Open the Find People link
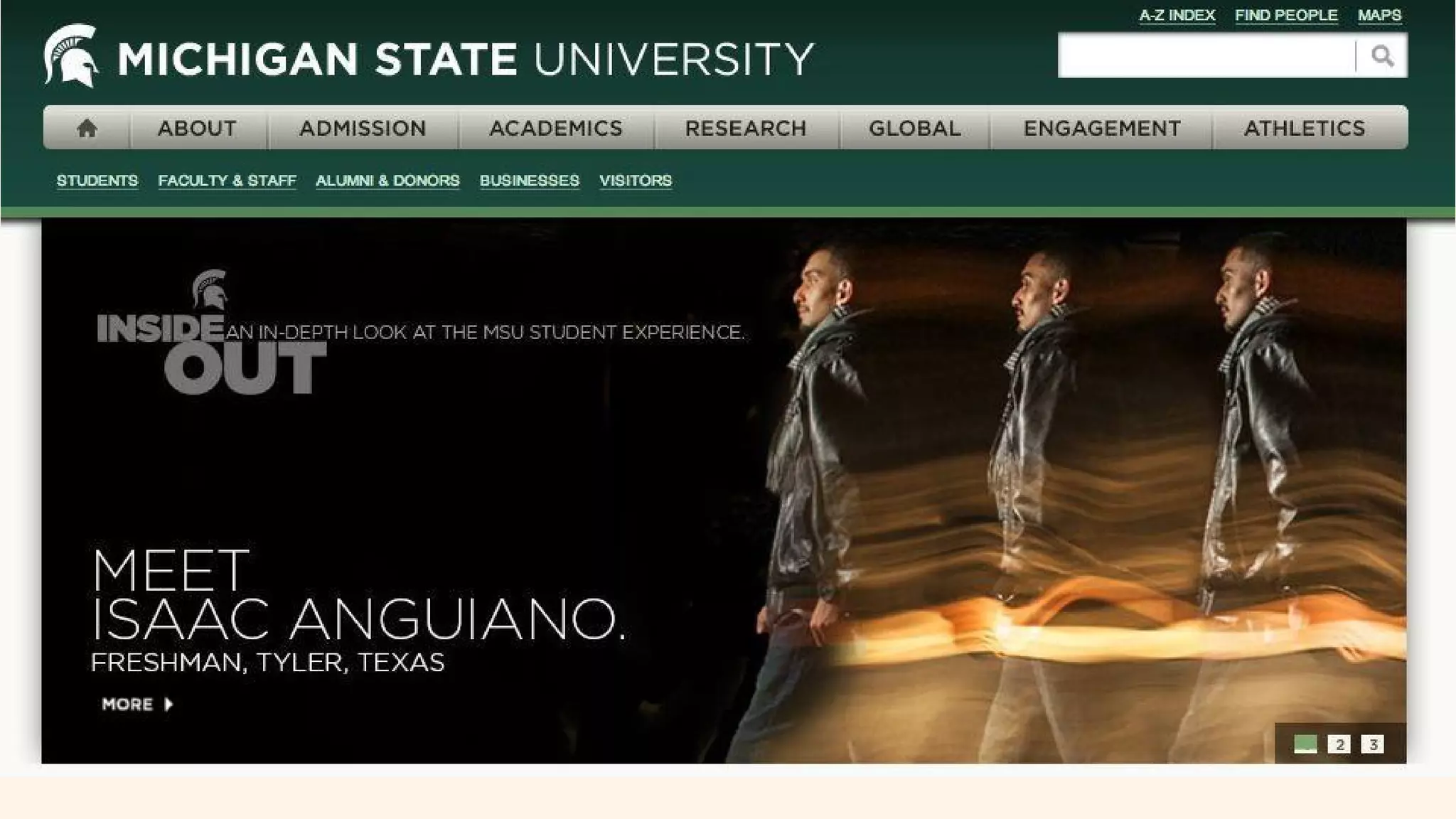This screenshot has height=819, width=1456. [x=1286, y=15]
